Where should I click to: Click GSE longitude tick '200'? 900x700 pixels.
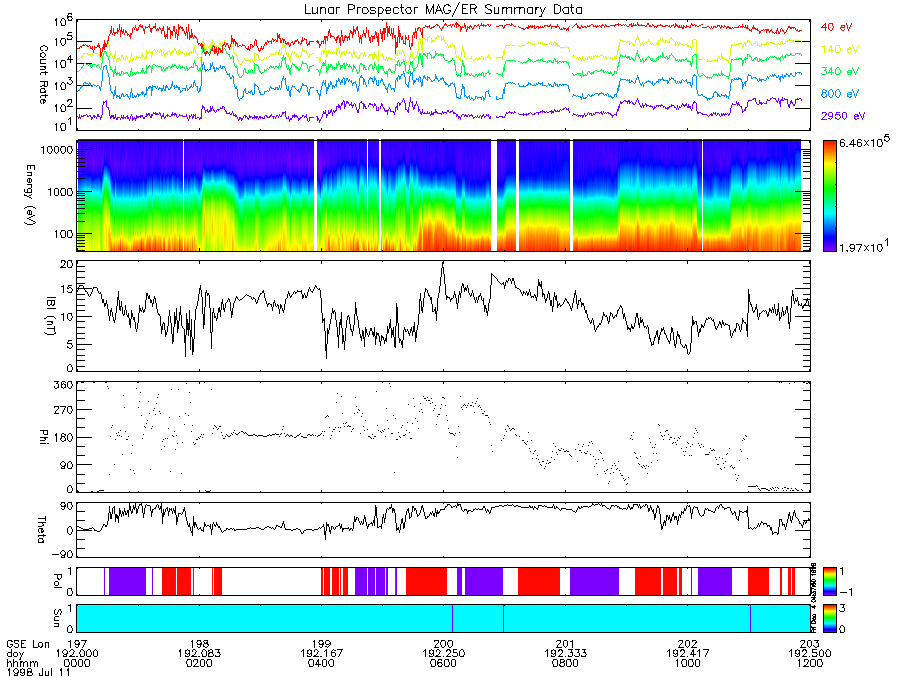coord(444,644)
